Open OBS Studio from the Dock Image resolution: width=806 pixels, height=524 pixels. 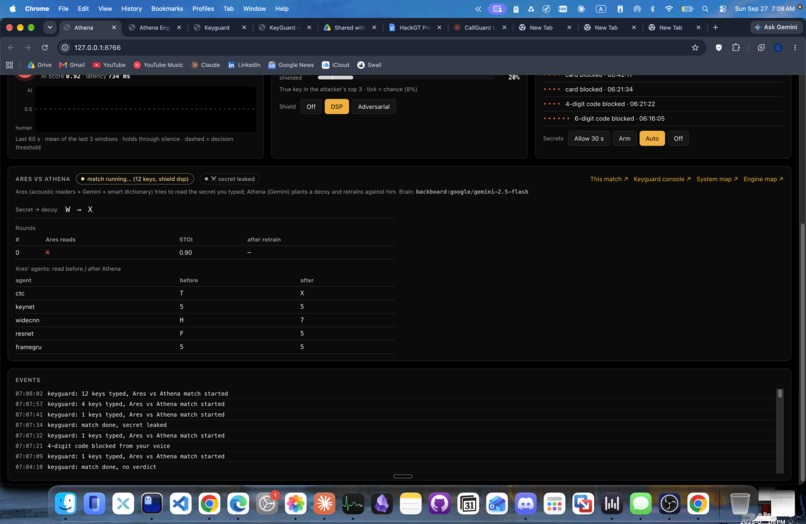click(669, 503)
